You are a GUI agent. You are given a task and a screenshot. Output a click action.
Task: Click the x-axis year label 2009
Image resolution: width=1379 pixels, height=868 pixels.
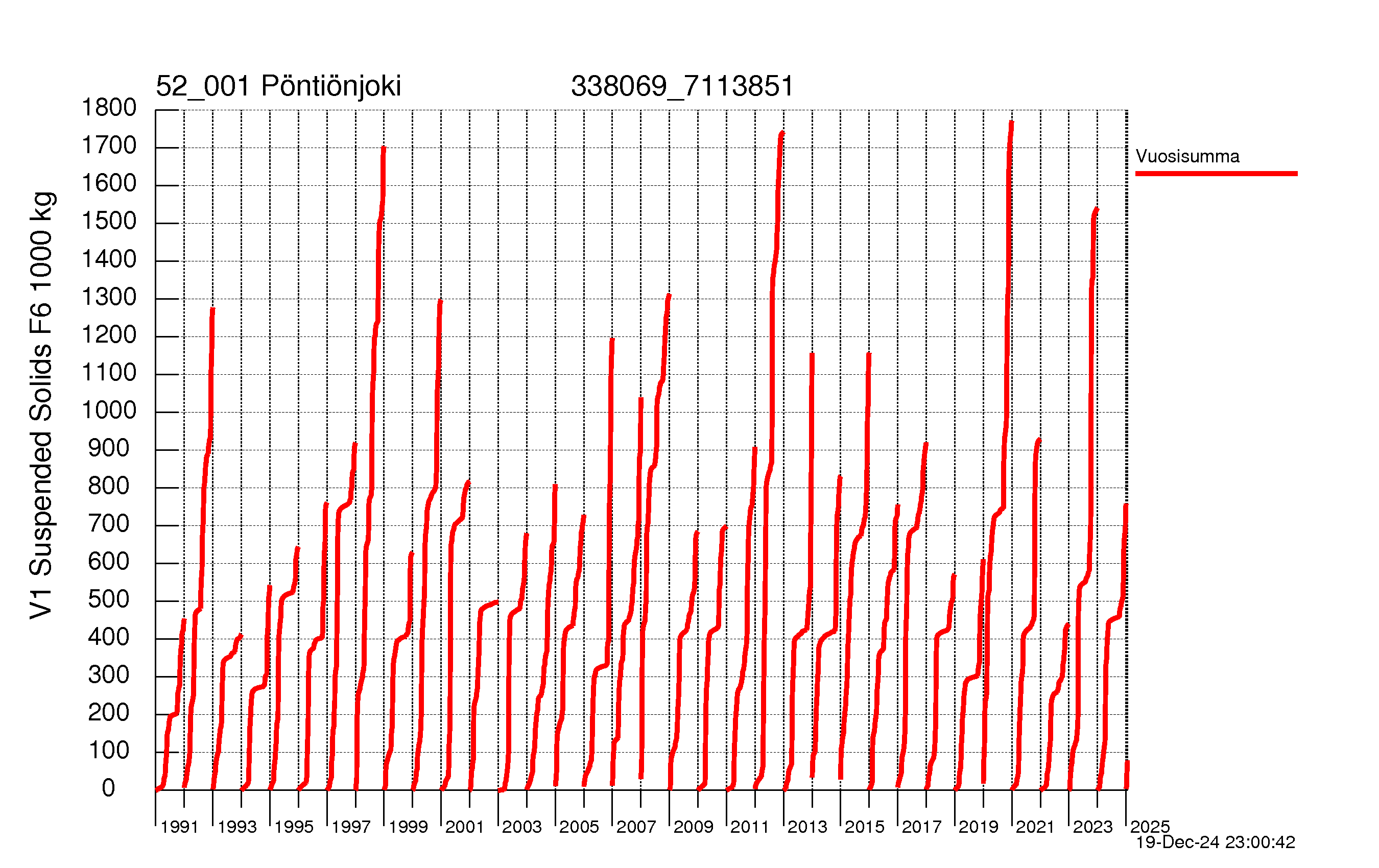click(x=694, y=827)
